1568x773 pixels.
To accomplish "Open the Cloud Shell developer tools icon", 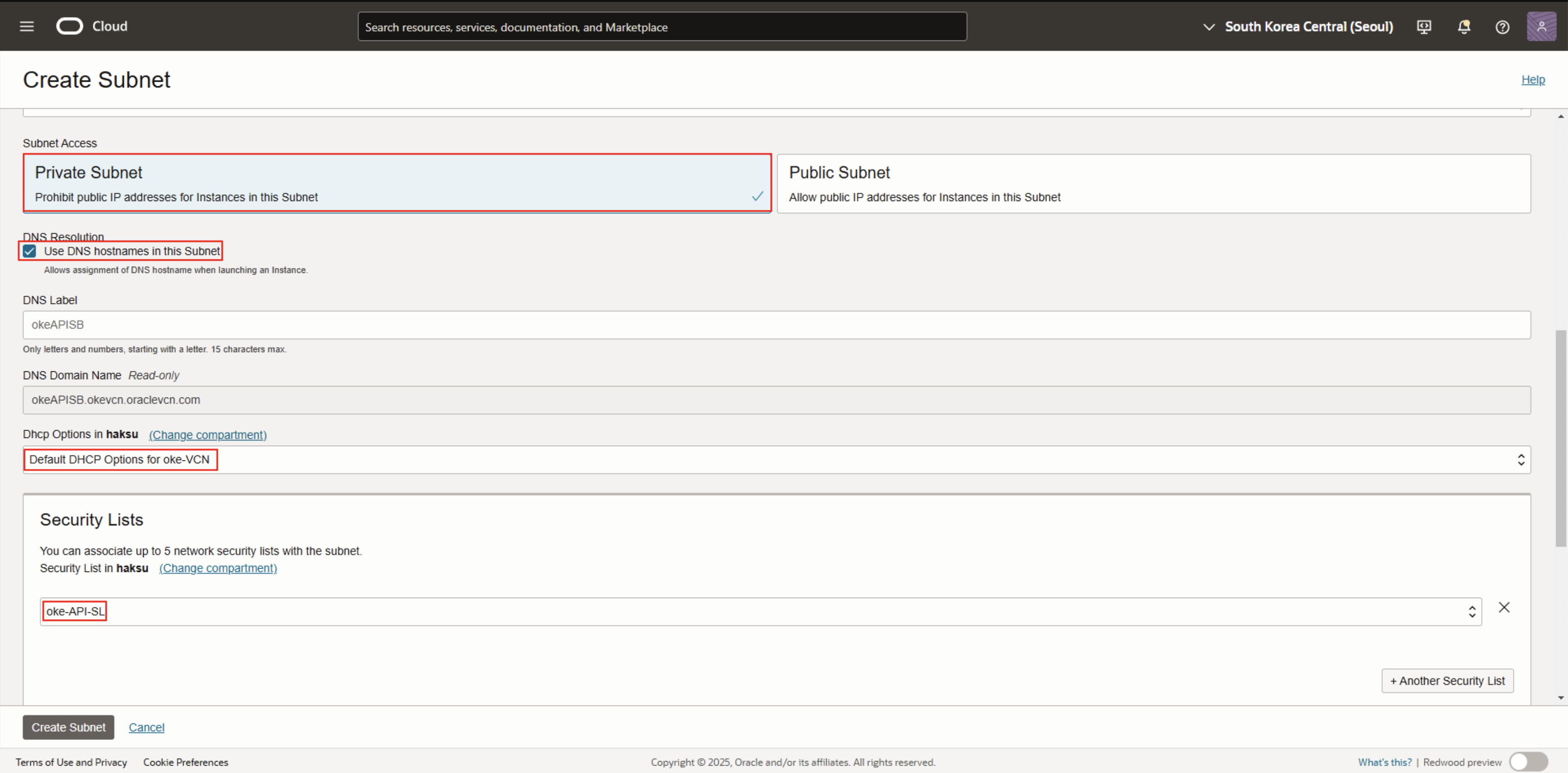I will 1424,27.
